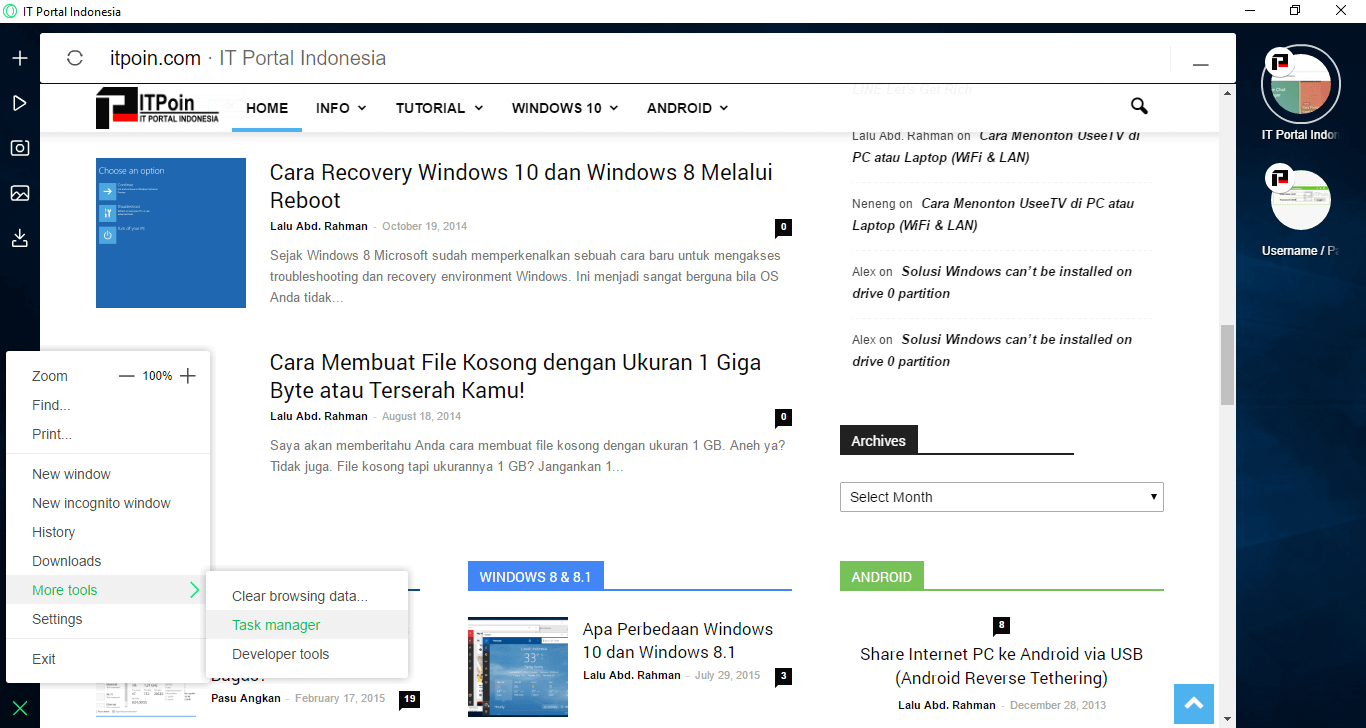Viewport: 1366px width, 728px height.
Task: Take a snapshot with the camera icon
Action: click(x=20, y=148)
